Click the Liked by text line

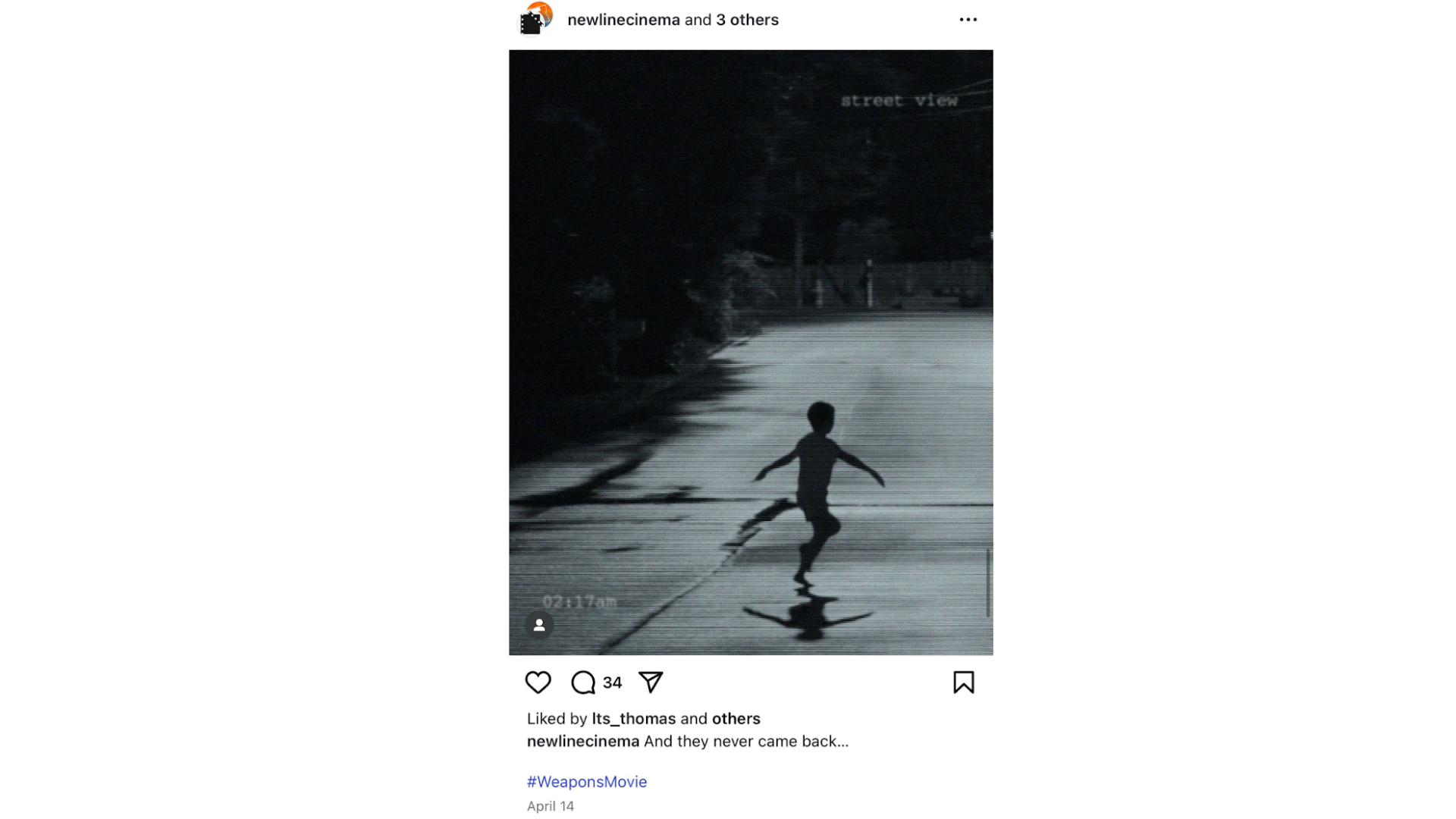644,718
